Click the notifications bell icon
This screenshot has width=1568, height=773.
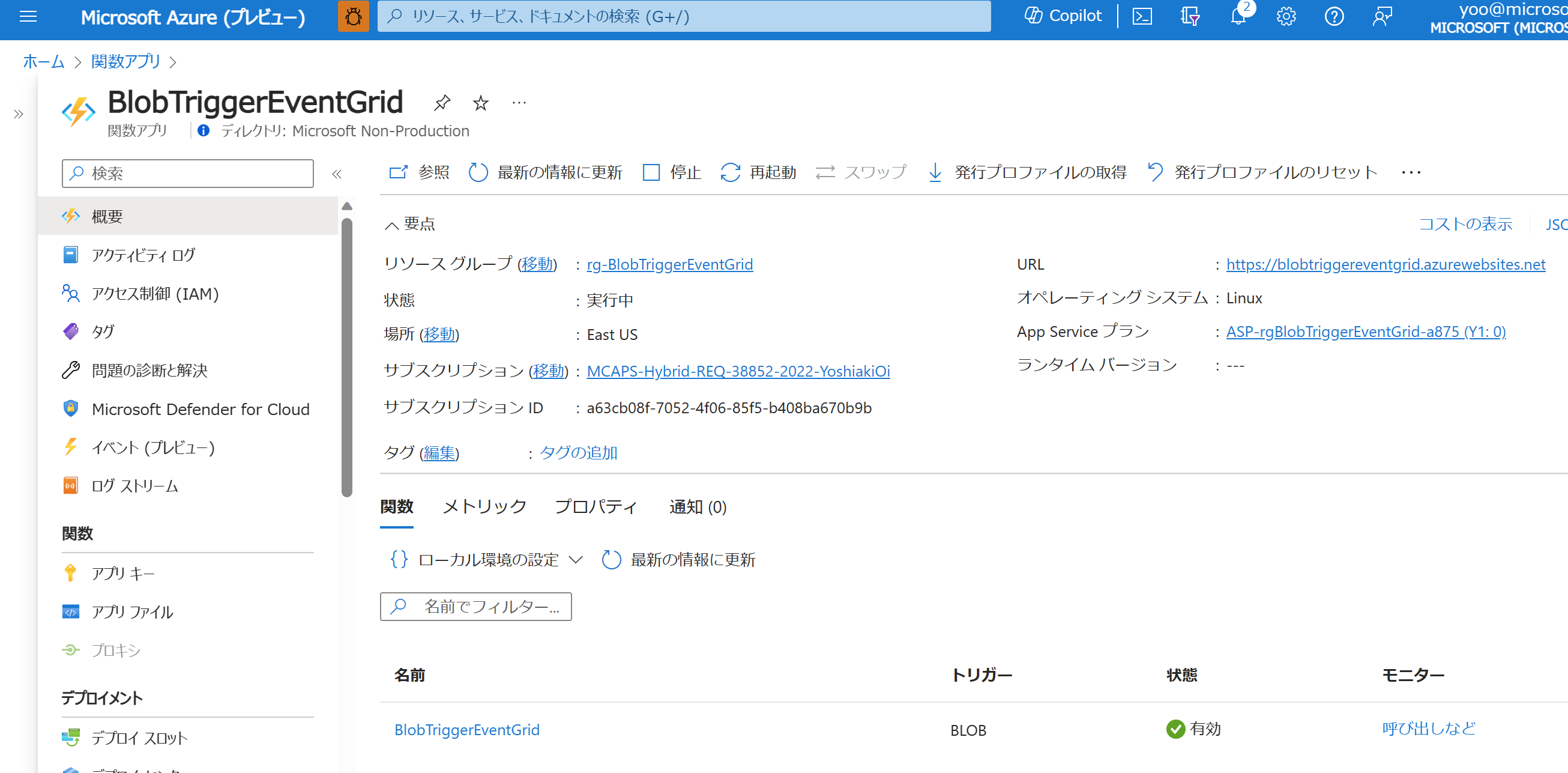[x=1237, y=16]
